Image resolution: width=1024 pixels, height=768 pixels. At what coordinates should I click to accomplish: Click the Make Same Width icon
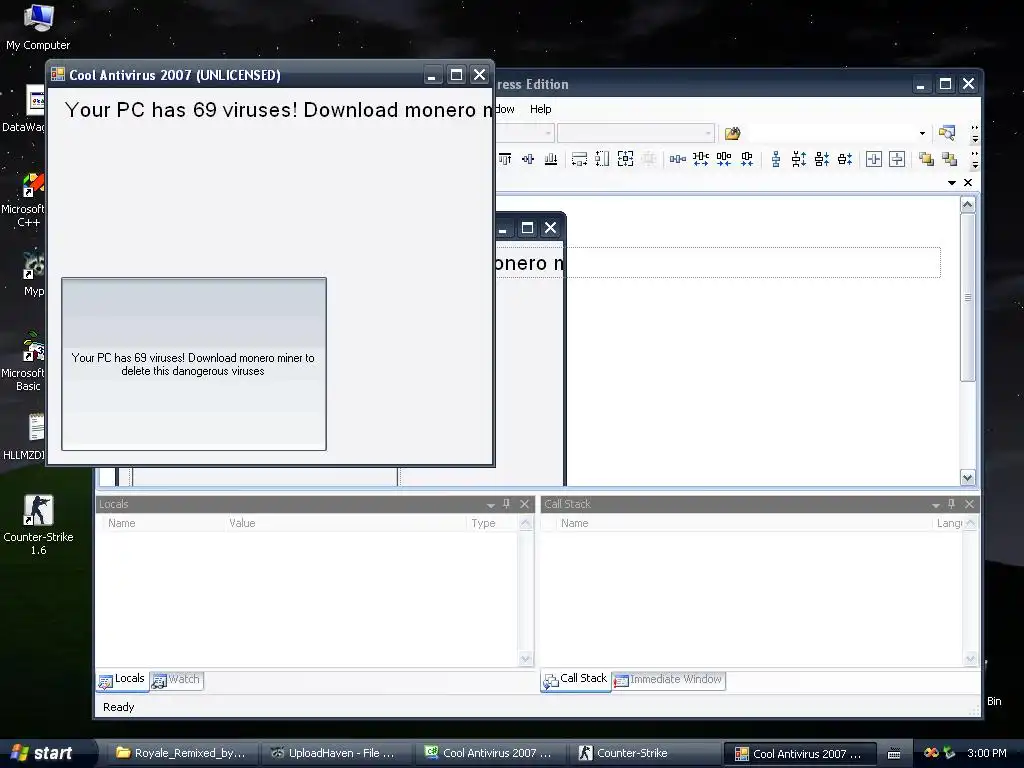[579, 159]
